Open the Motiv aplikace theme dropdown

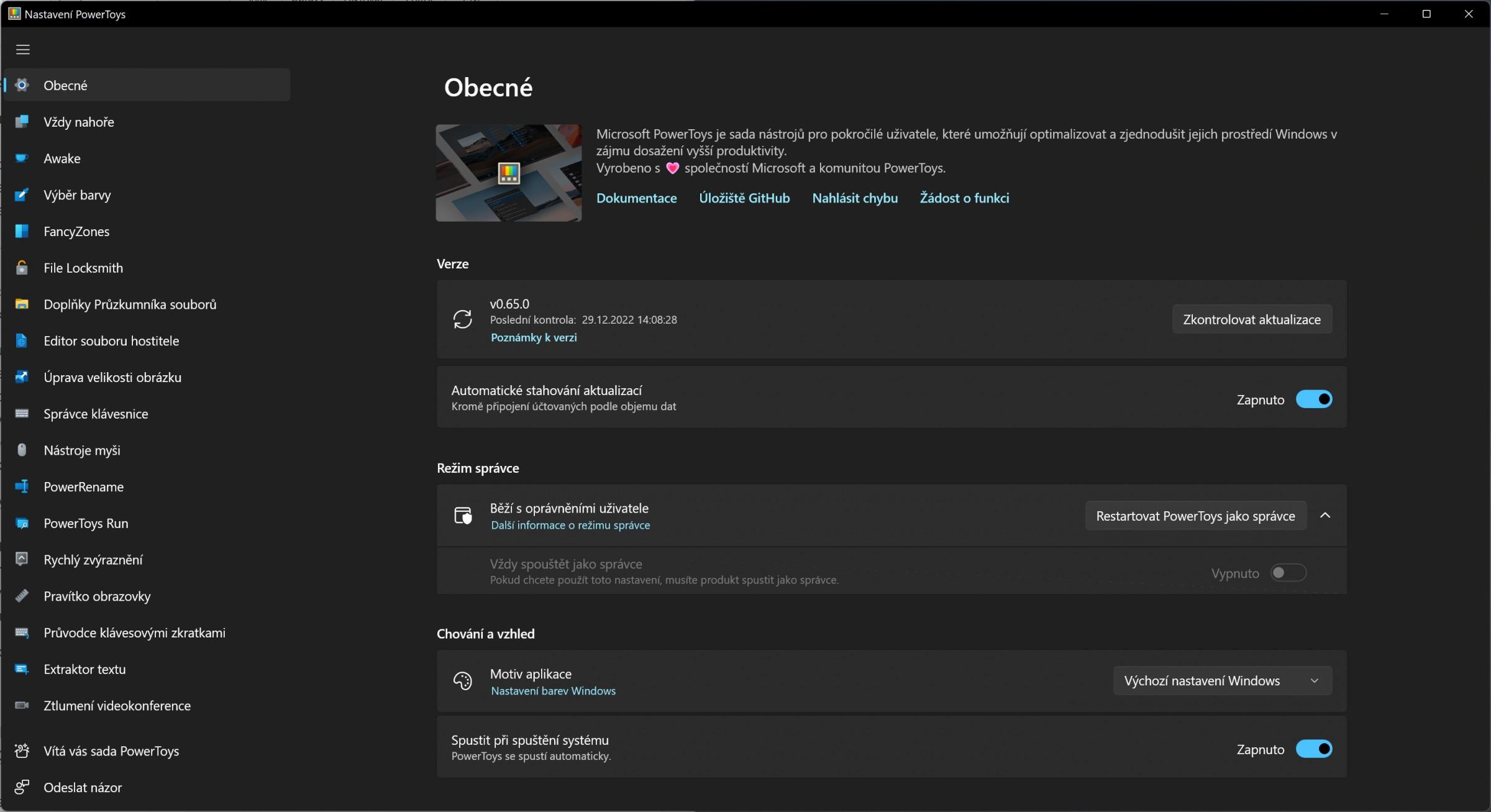[1222, 681]
